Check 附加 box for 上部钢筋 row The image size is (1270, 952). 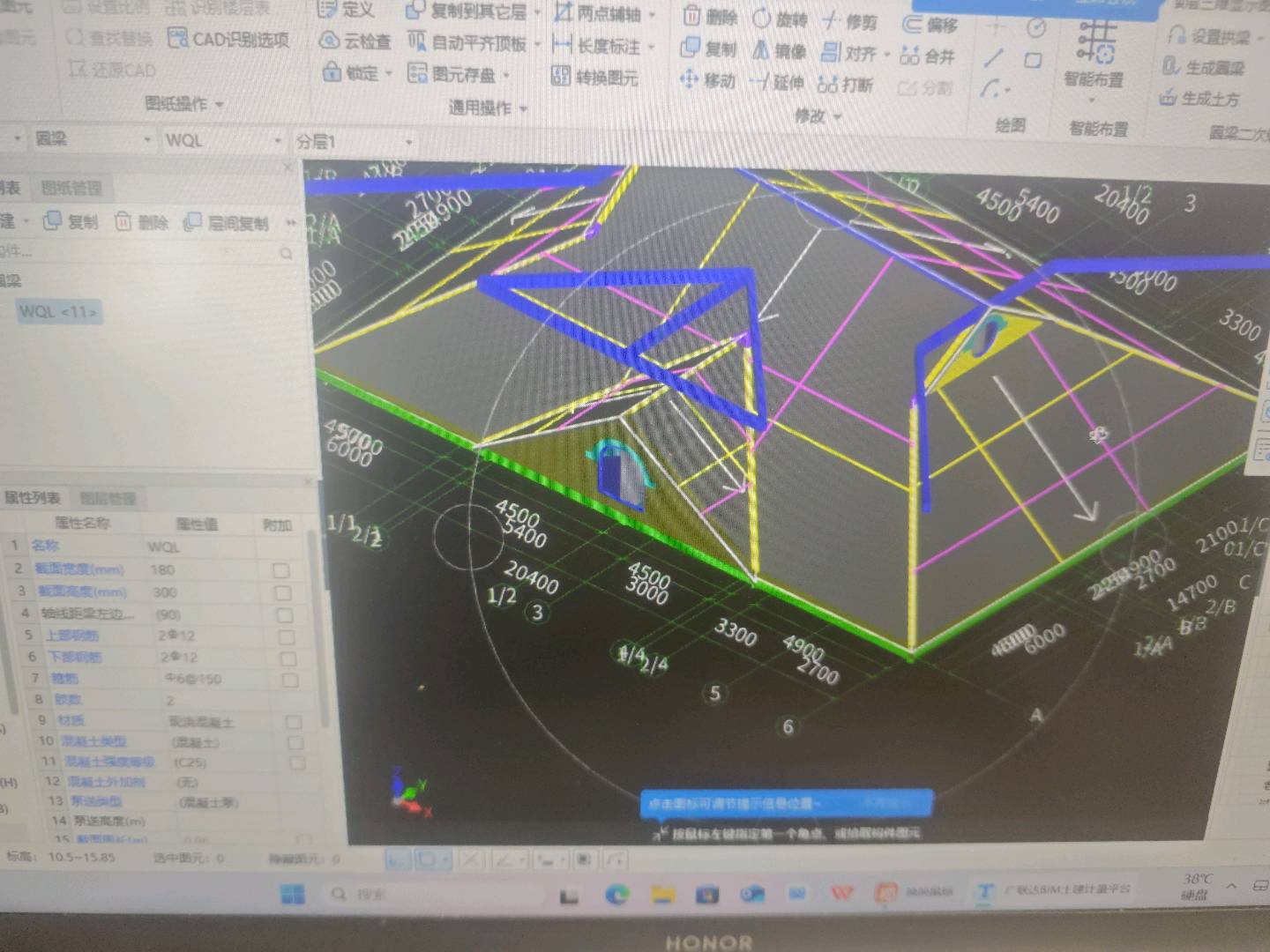pos(287,637)
